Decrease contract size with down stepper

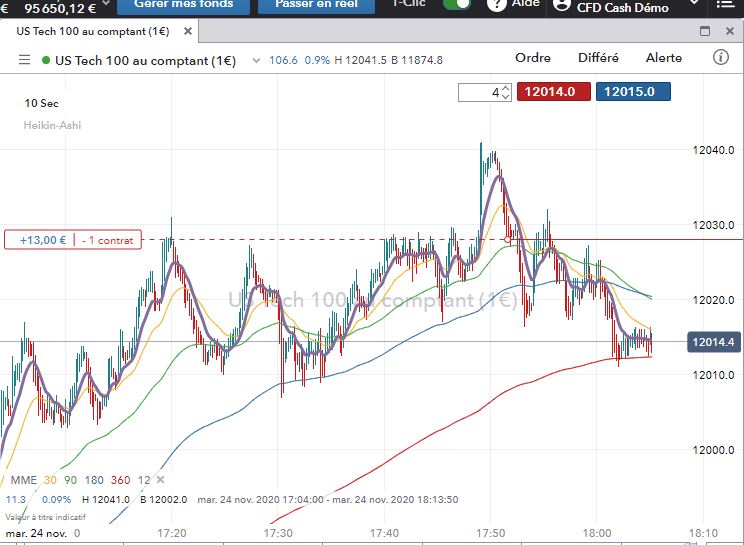point(506,96)
